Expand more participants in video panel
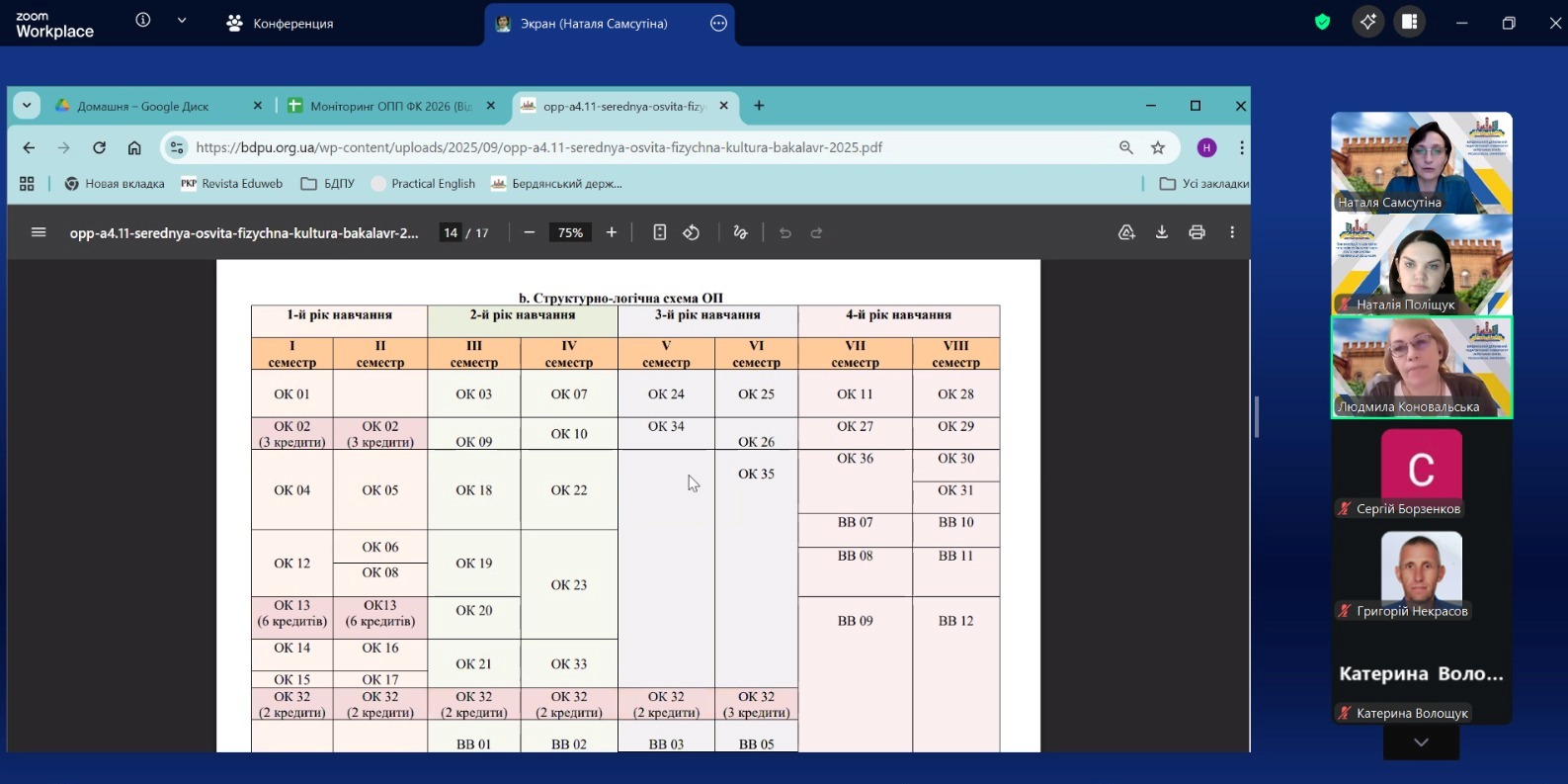1568x784 pixels. click(1421, 742)
